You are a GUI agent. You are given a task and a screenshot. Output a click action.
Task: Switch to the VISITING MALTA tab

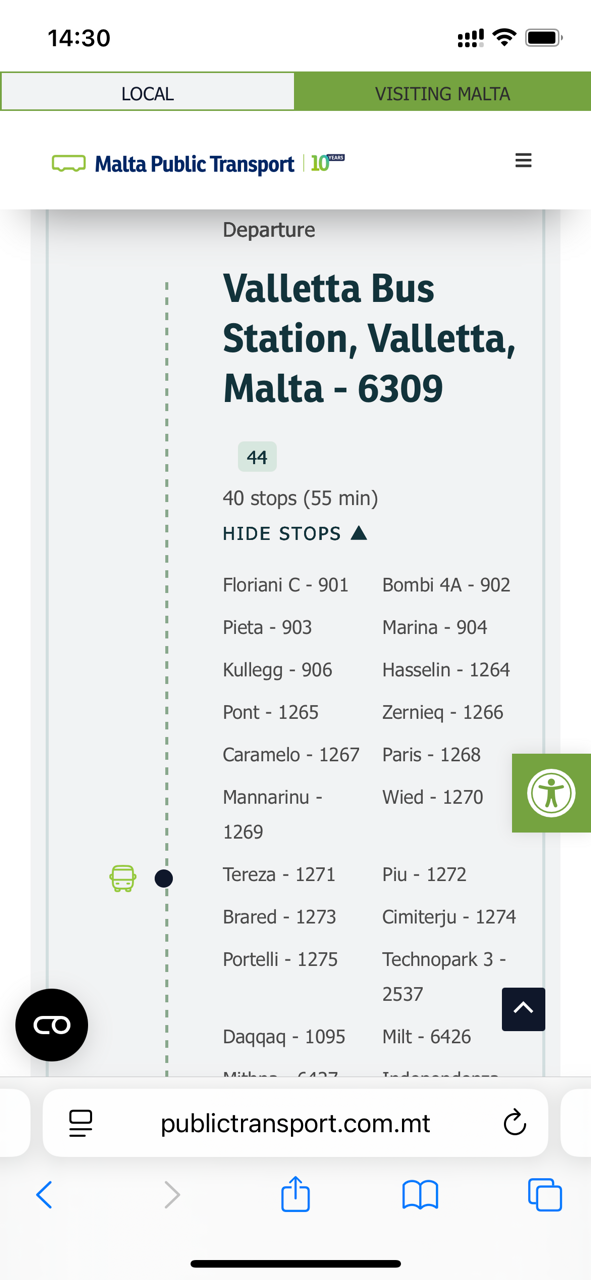point(442,93)
